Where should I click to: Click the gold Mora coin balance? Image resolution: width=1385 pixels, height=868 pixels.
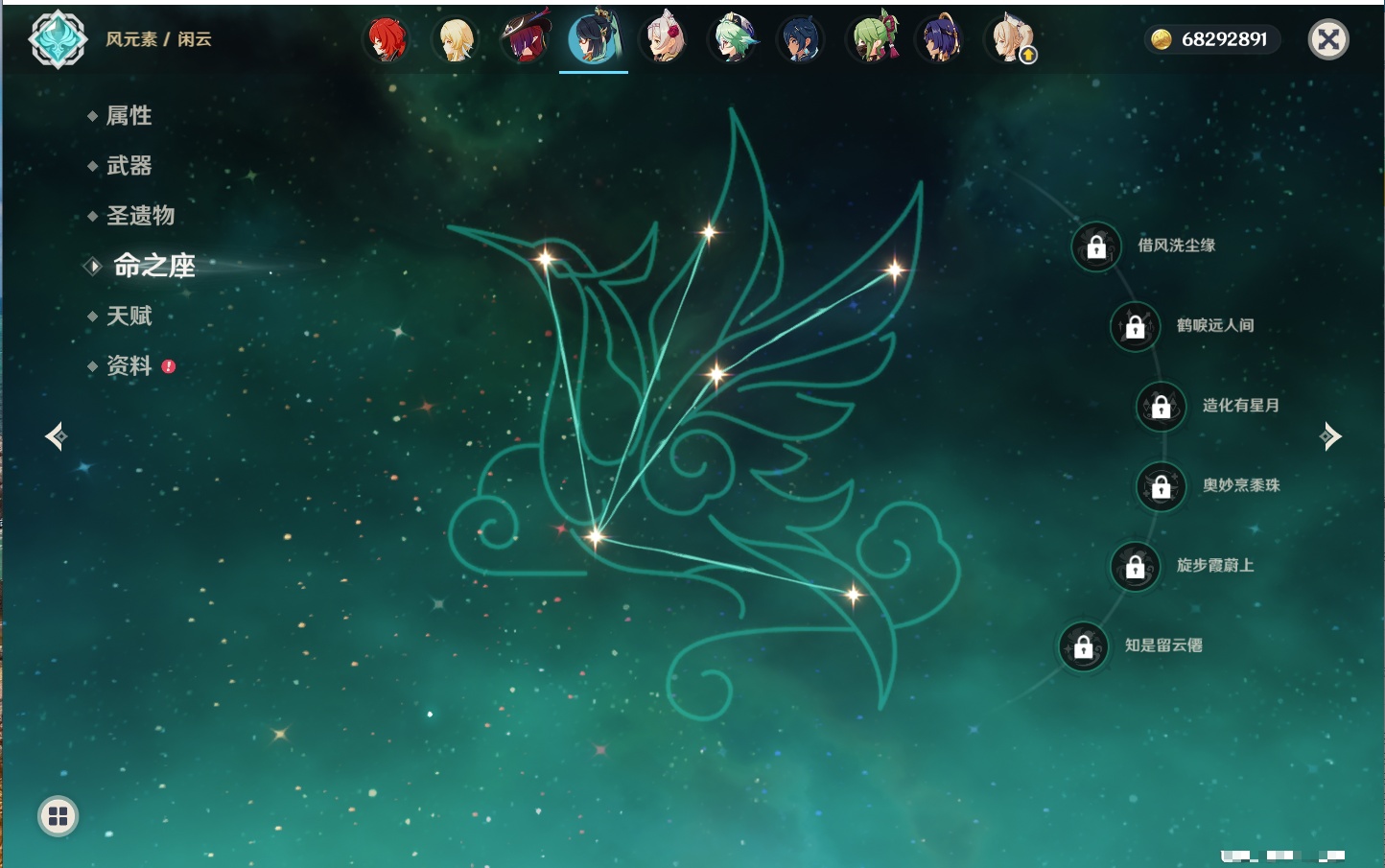point(1212,39)
